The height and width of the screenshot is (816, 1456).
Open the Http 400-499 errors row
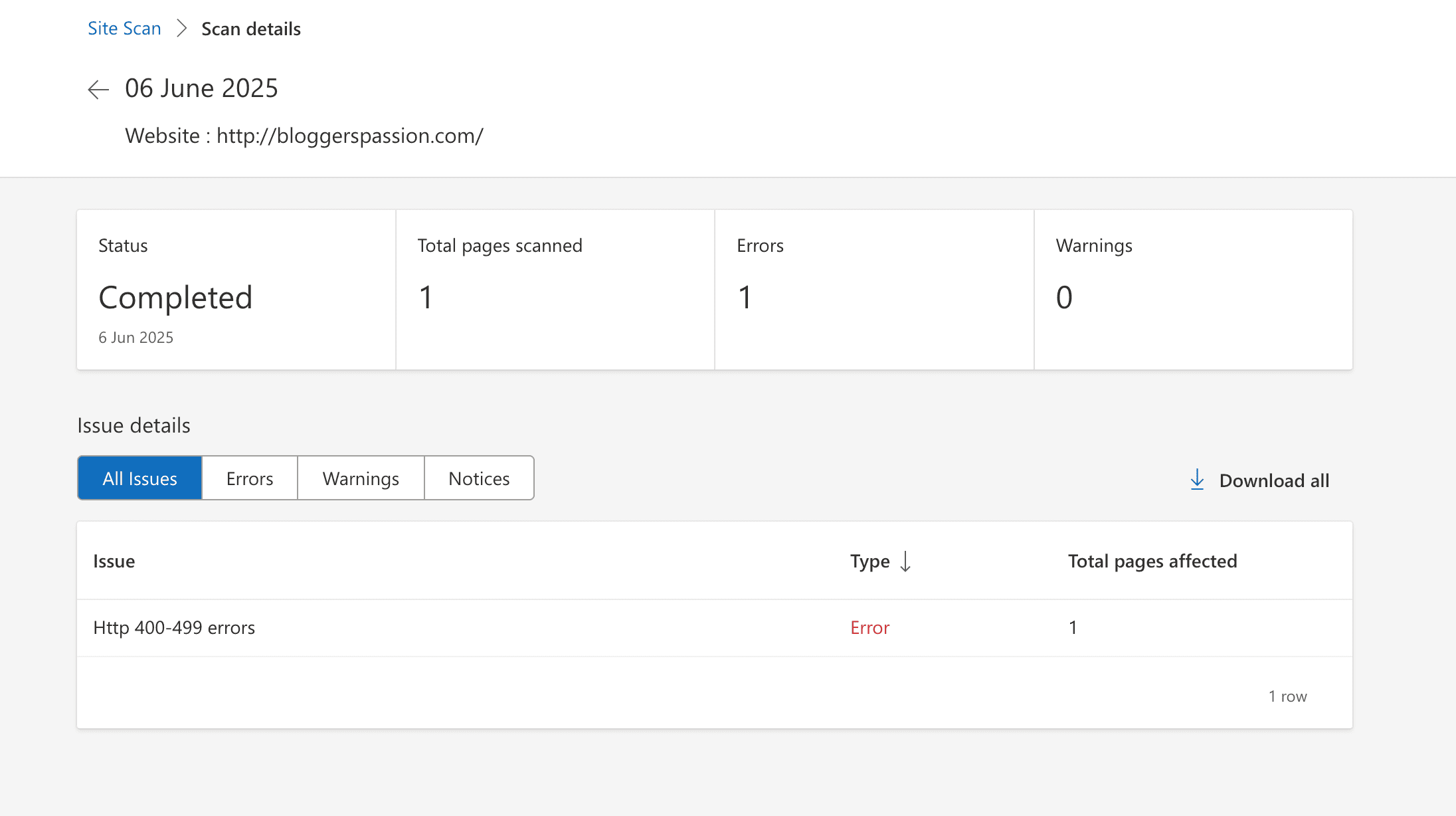click(x=174, y=628)
